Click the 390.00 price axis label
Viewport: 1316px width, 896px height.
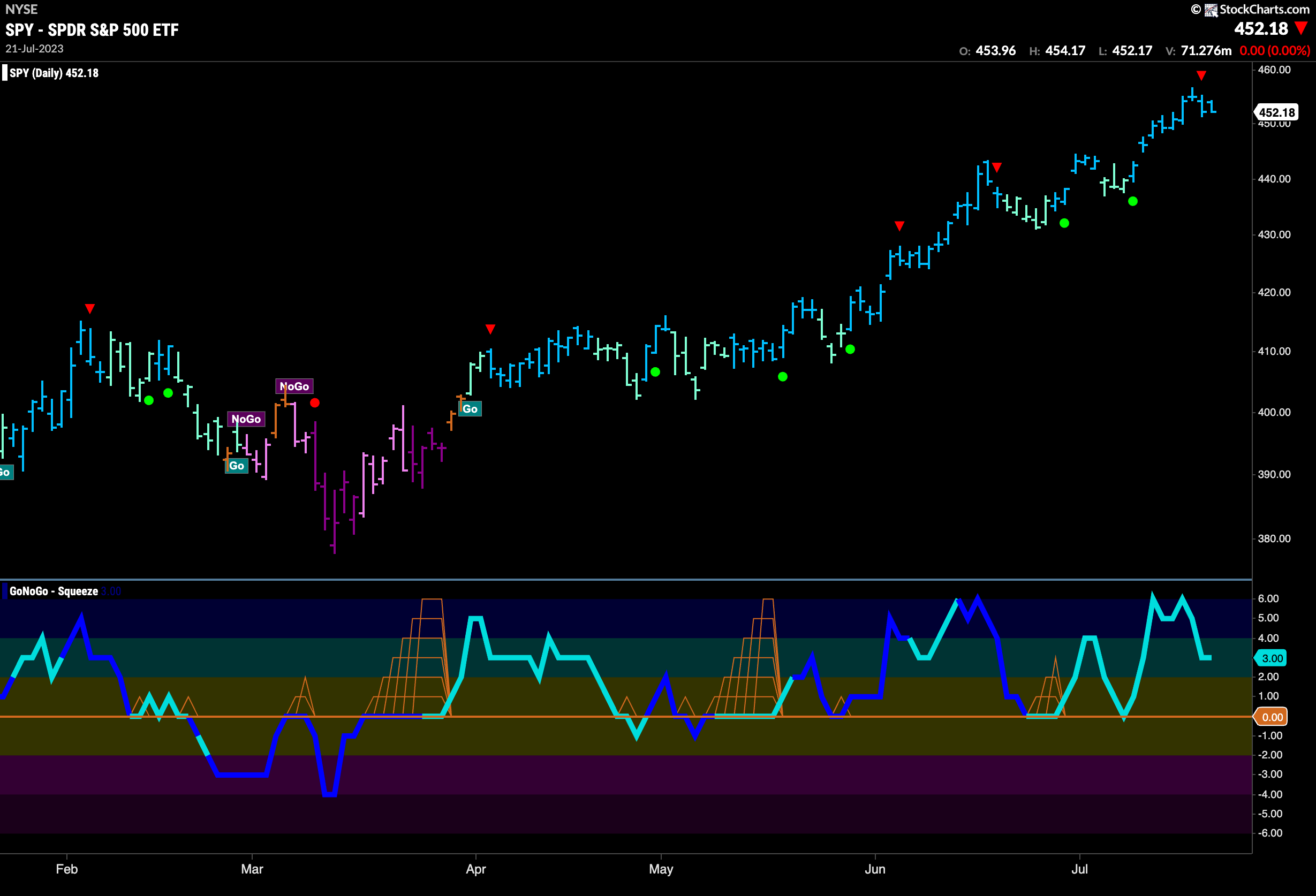1274,474
